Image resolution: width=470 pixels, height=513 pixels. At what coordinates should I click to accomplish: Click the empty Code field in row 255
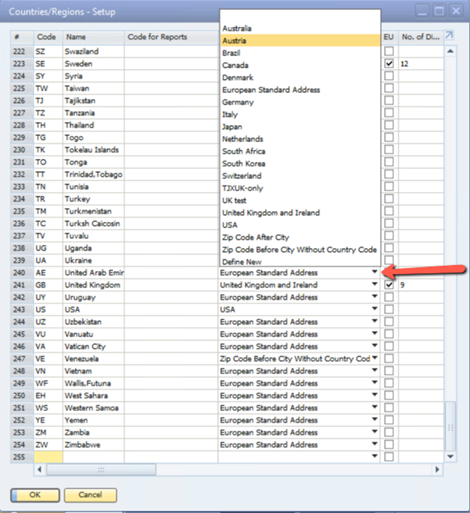tap(48, 457)
